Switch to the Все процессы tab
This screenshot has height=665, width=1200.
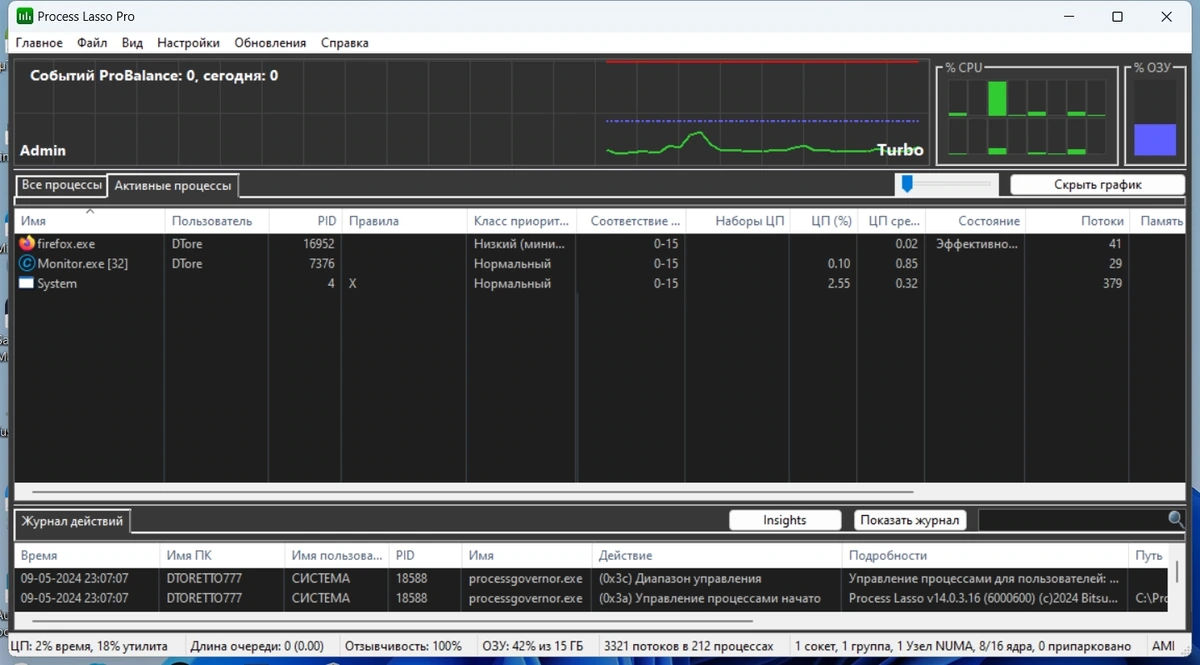[x=61, y=186]
